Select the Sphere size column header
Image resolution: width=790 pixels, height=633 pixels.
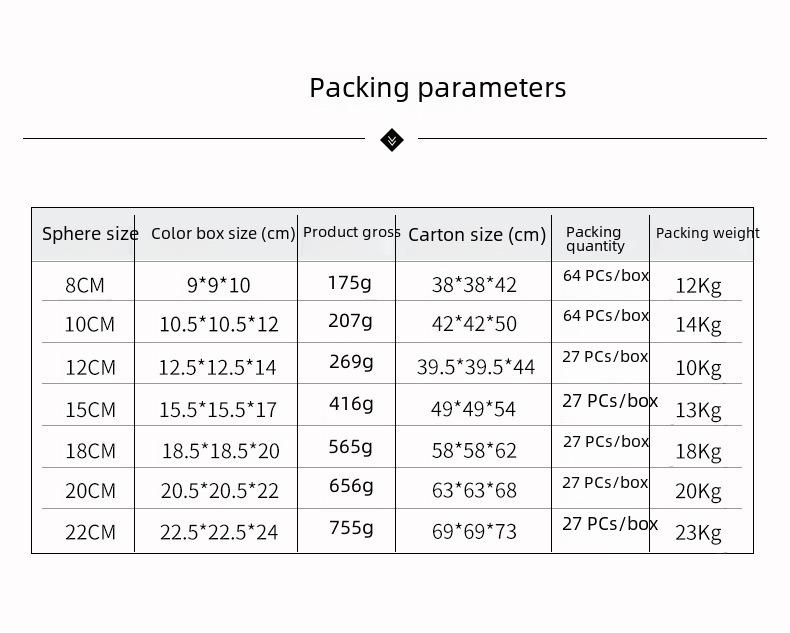pyautogui.click(x=90, y=234)
